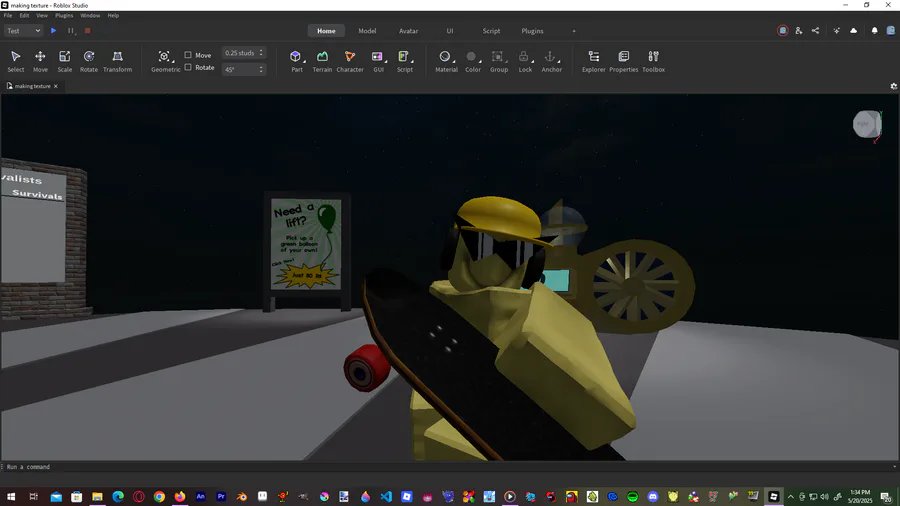Screen dimensions: 900x506
Task: Open the Properties panel
Action: (623, 61)
